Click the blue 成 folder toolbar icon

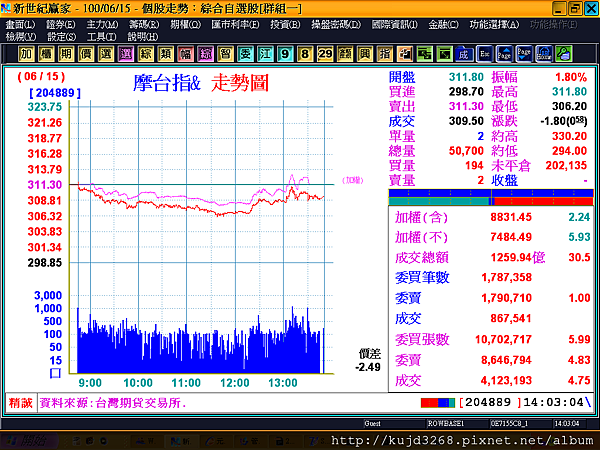click(464, 54)
